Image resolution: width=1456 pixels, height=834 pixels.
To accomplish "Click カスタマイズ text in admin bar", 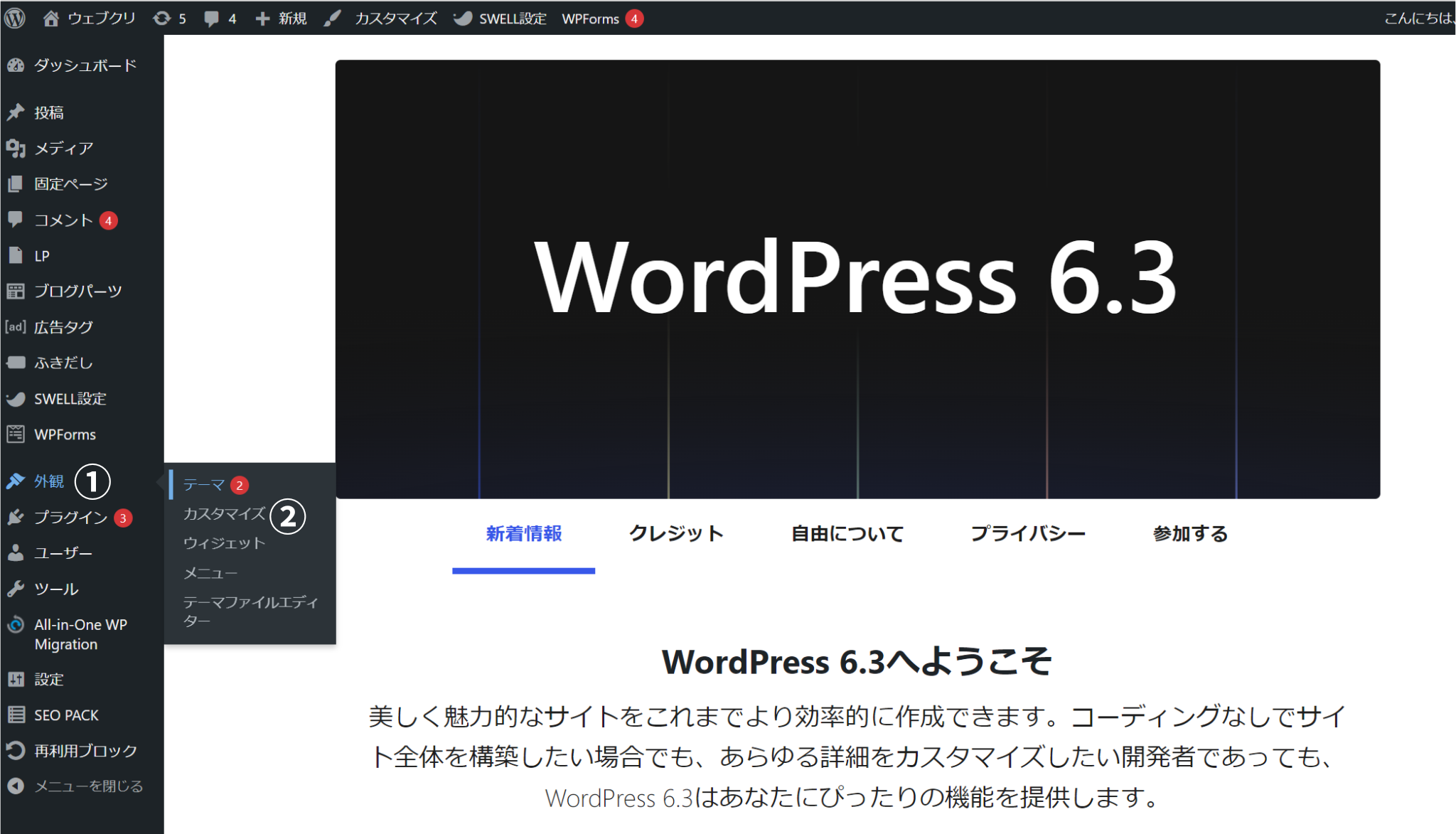I will coord(396,18).
